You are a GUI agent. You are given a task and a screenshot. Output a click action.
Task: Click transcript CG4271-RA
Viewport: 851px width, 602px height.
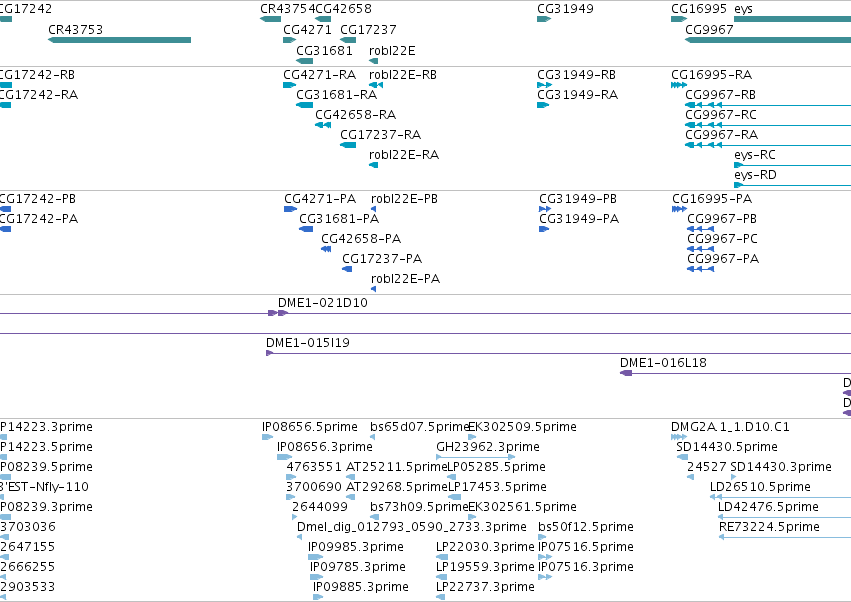(320, 75)
